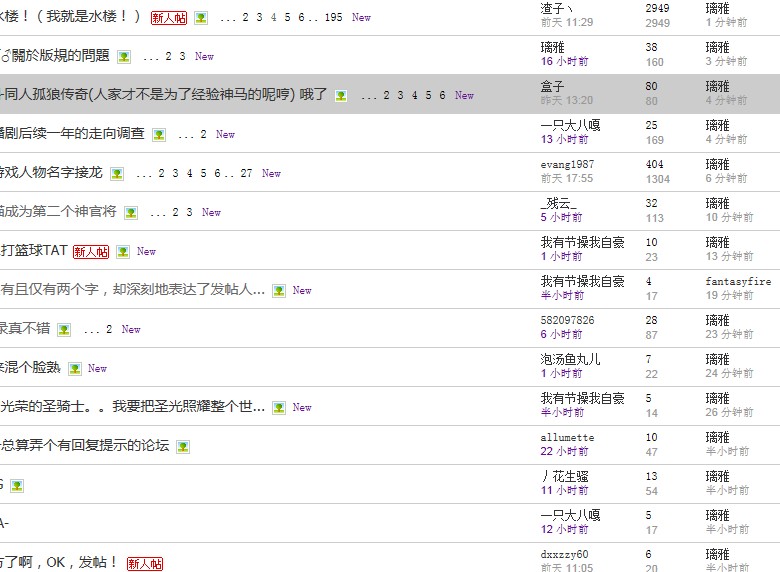
Task: Click post time 22 小时前
Action: pyautogui.click(x=564, y=451)
